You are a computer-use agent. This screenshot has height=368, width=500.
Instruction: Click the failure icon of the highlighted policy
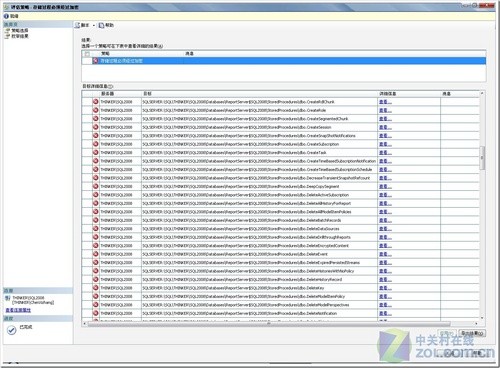(96, 61)
